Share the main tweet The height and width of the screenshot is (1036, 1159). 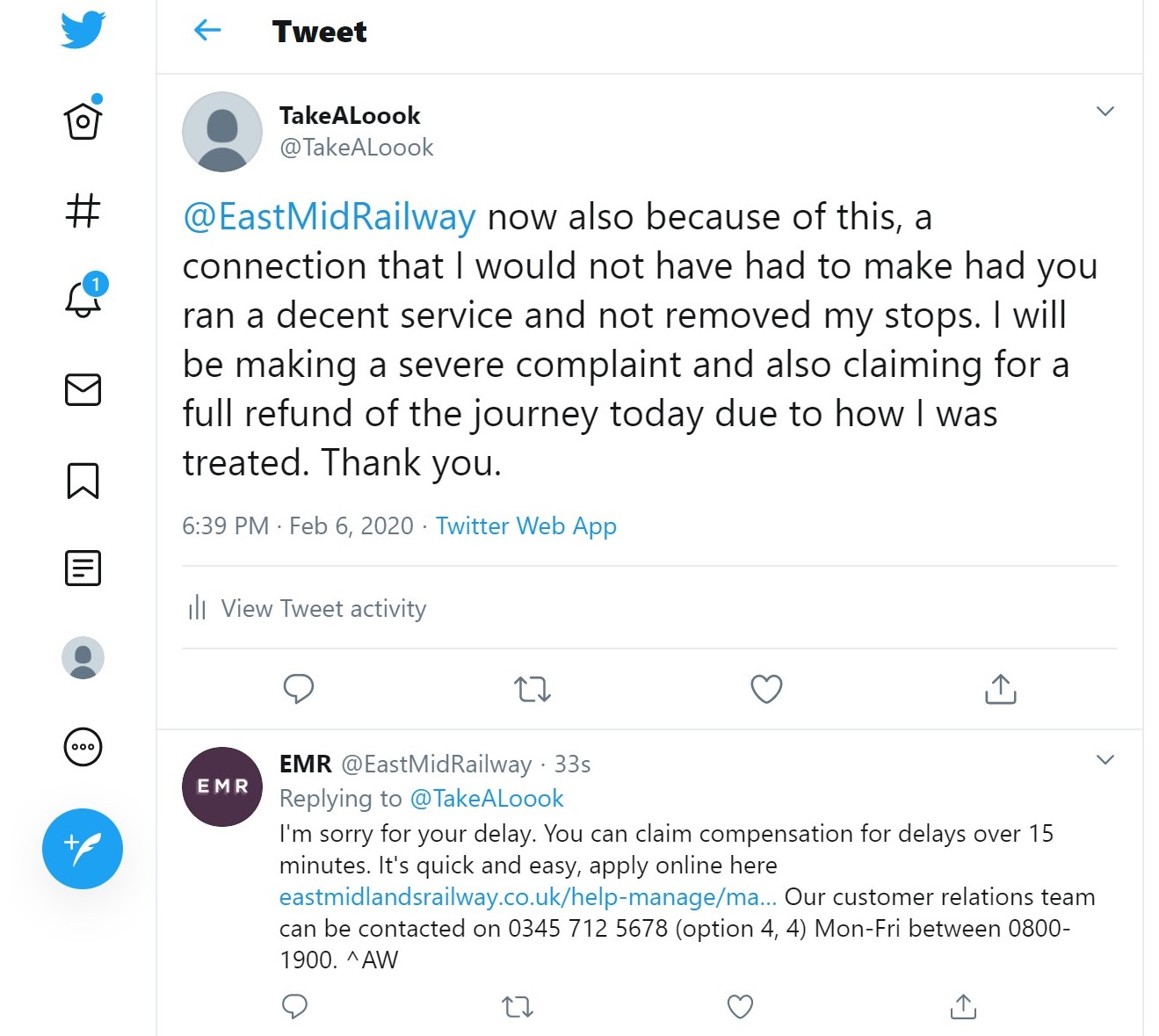pyautogui.click(x=1000, y=689)
